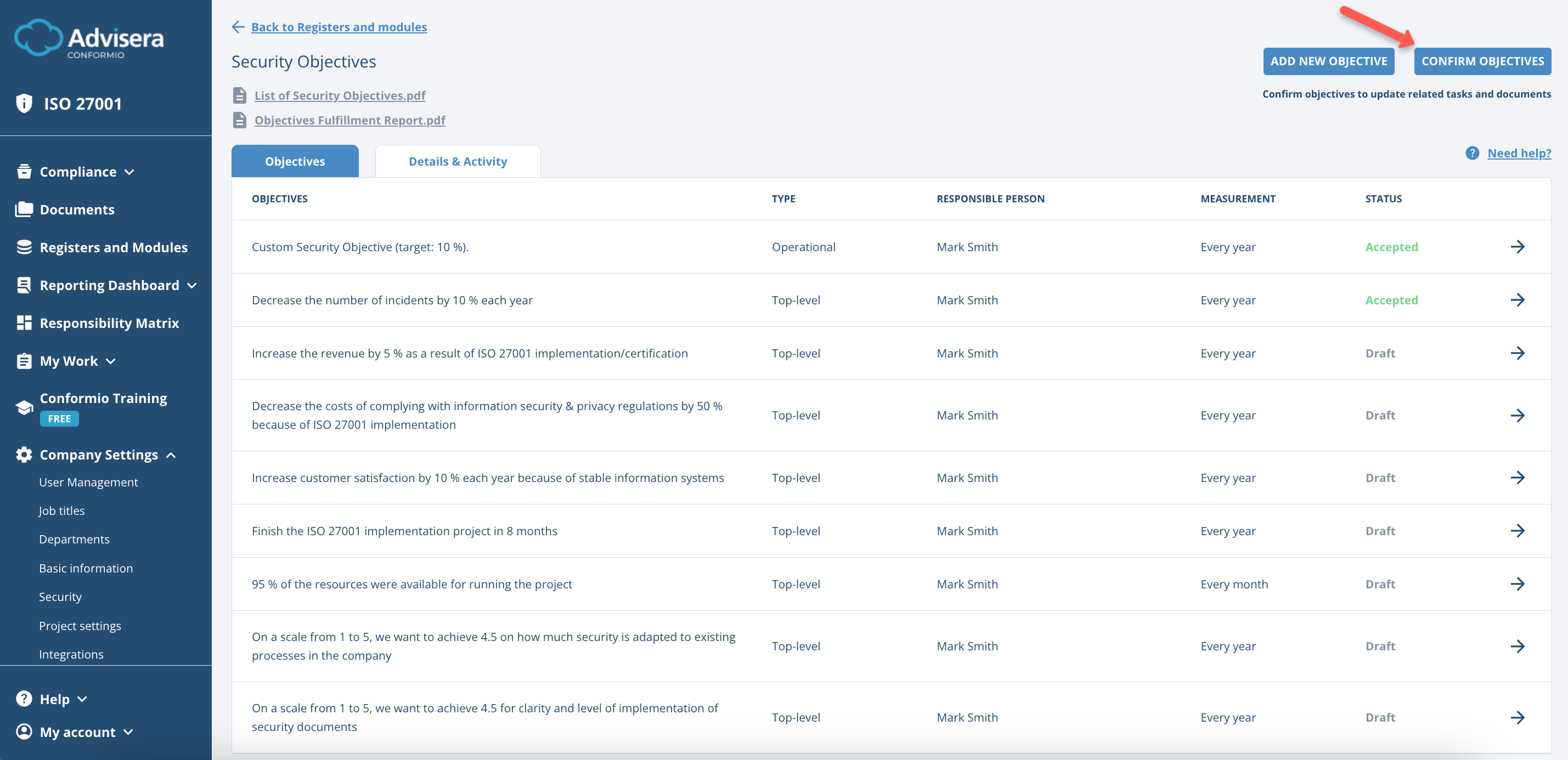
Task: Select the Responsibility Matrix grid icon
Action: 24,322
